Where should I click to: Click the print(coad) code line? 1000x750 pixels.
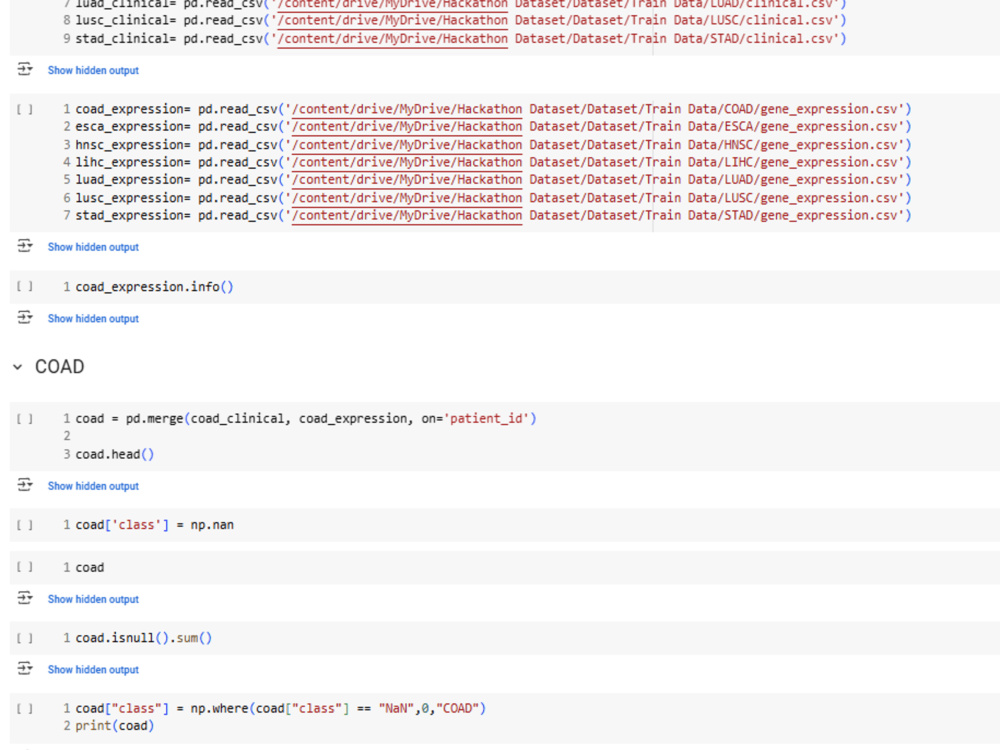point(115,726)
